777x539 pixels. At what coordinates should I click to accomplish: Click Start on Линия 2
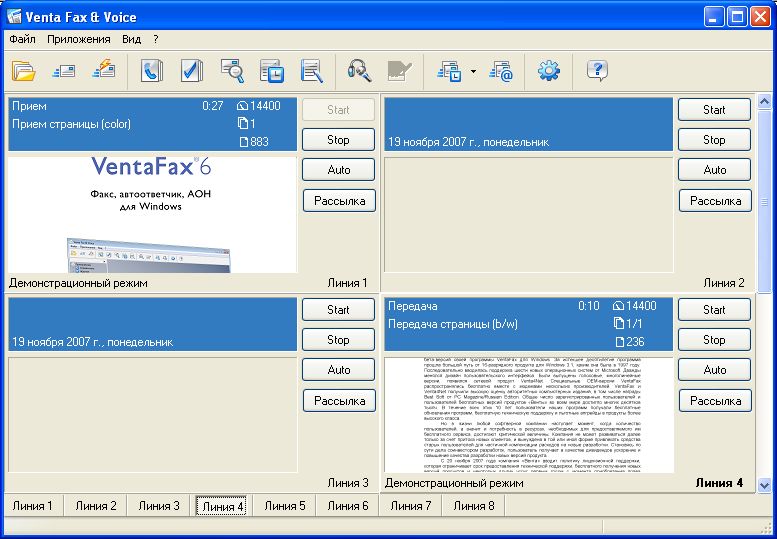click(x=714, y=109)
